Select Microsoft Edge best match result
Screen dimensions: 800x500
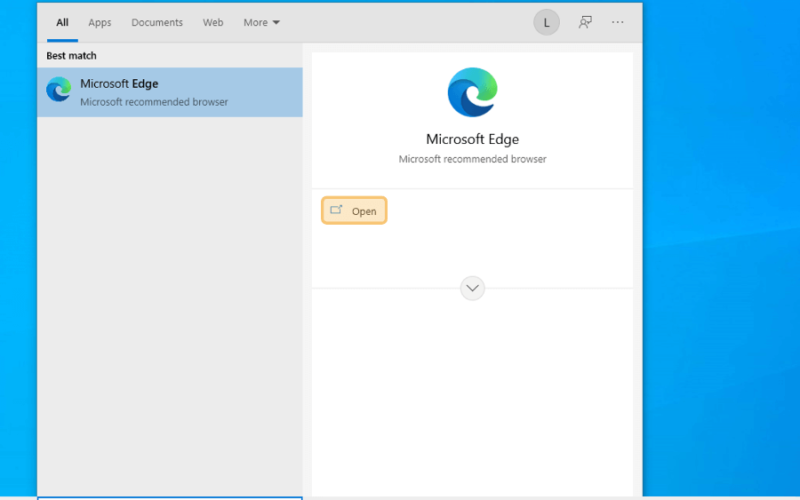tap(170, 92)
